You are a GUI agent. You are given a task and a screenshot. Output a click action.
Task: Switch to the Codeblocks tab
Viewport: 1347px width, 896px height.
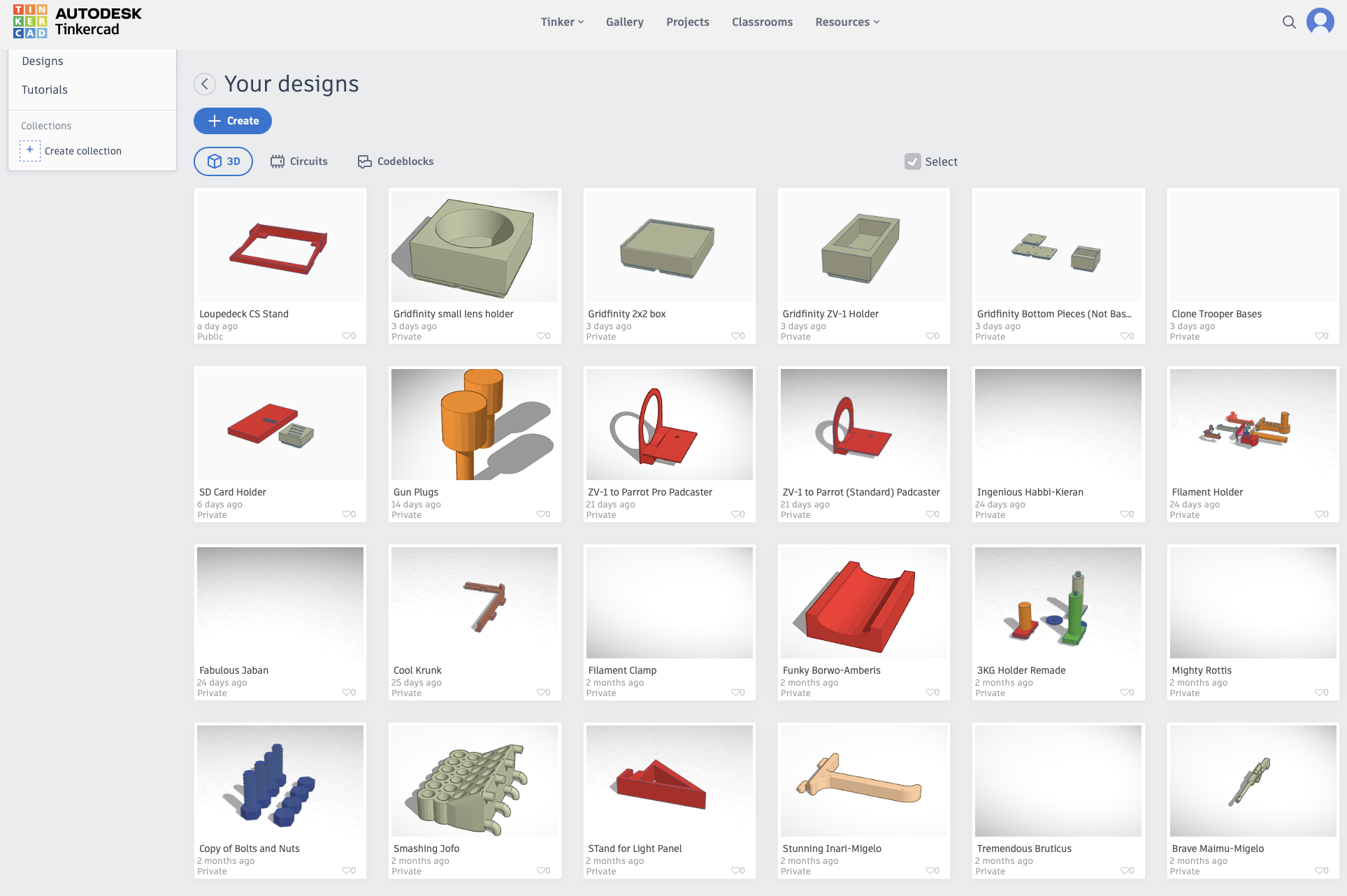(396, 161)
